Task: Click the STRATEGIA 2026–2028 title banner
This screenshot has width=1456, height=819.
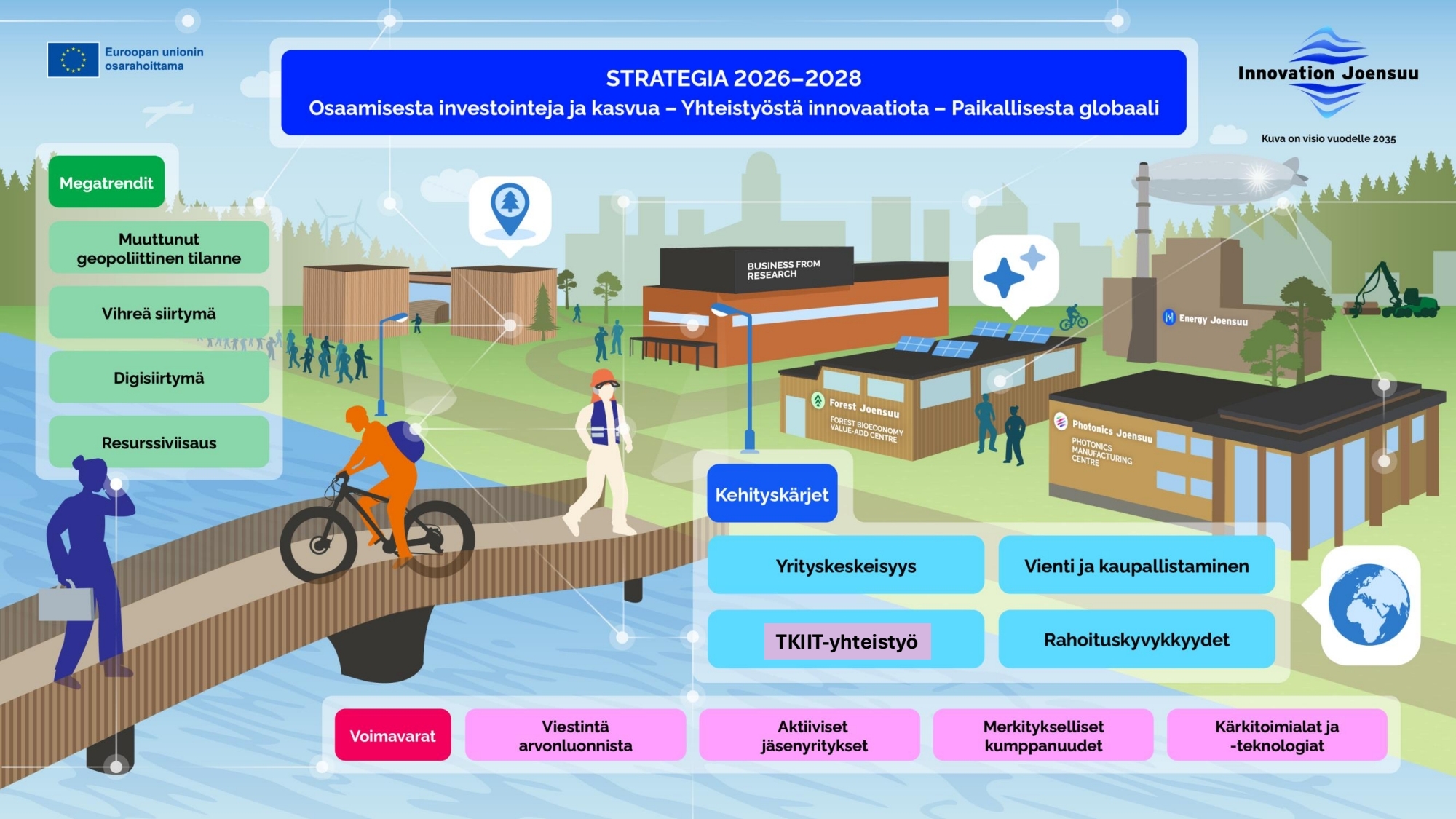Action: pyautogui.click(x=734, y=92)
